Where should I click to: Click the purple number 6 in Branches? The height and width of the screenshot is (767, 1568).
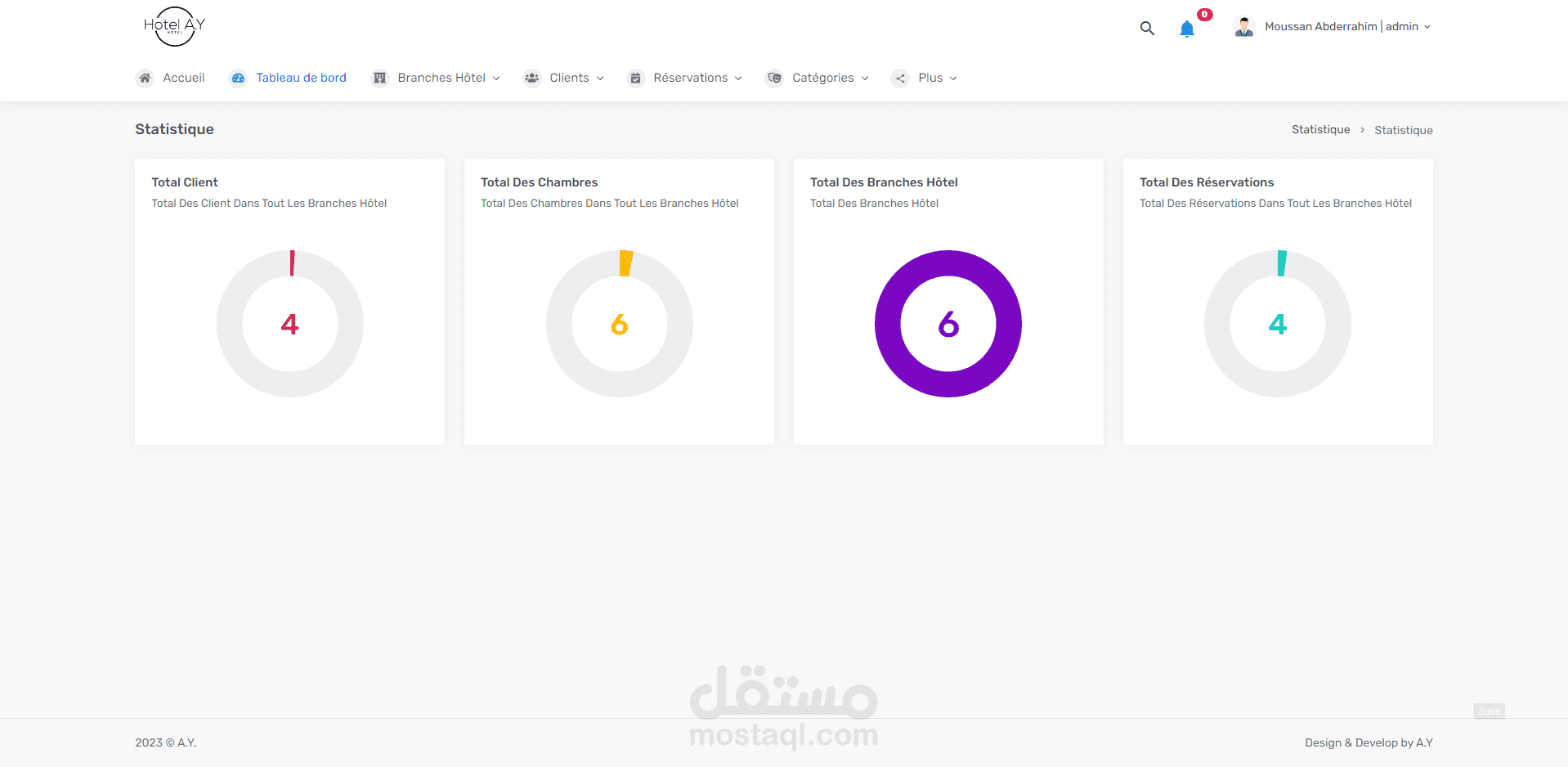[948, 325]
